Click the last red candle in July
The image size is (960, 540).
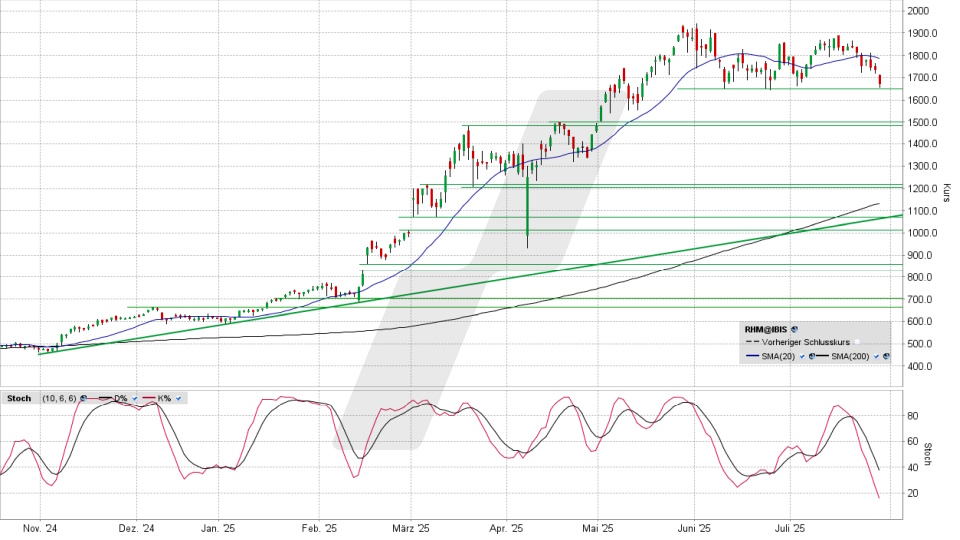point(880,80)
